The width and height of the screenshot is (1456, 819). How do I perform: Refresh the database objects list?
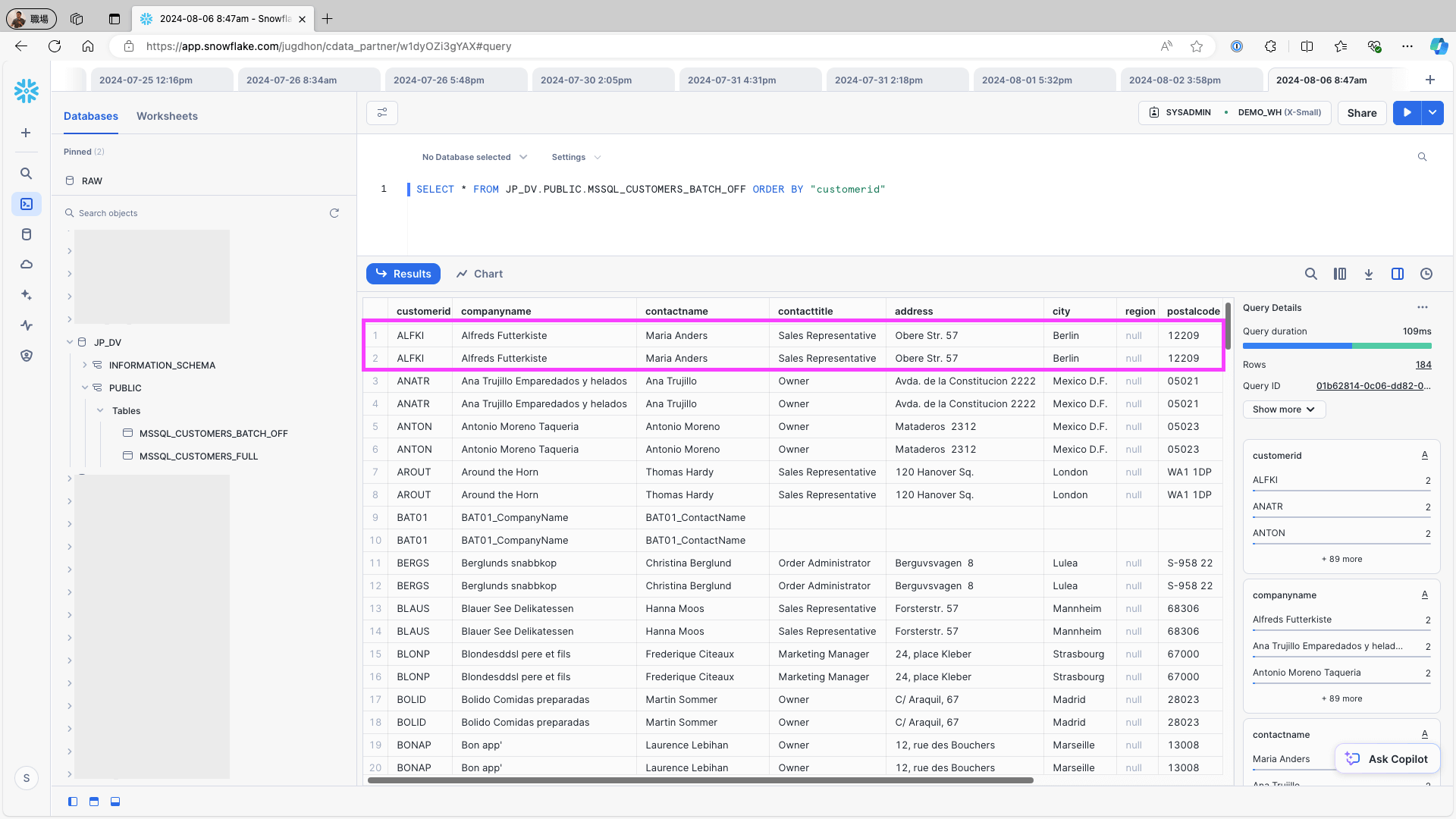[334, 213]
